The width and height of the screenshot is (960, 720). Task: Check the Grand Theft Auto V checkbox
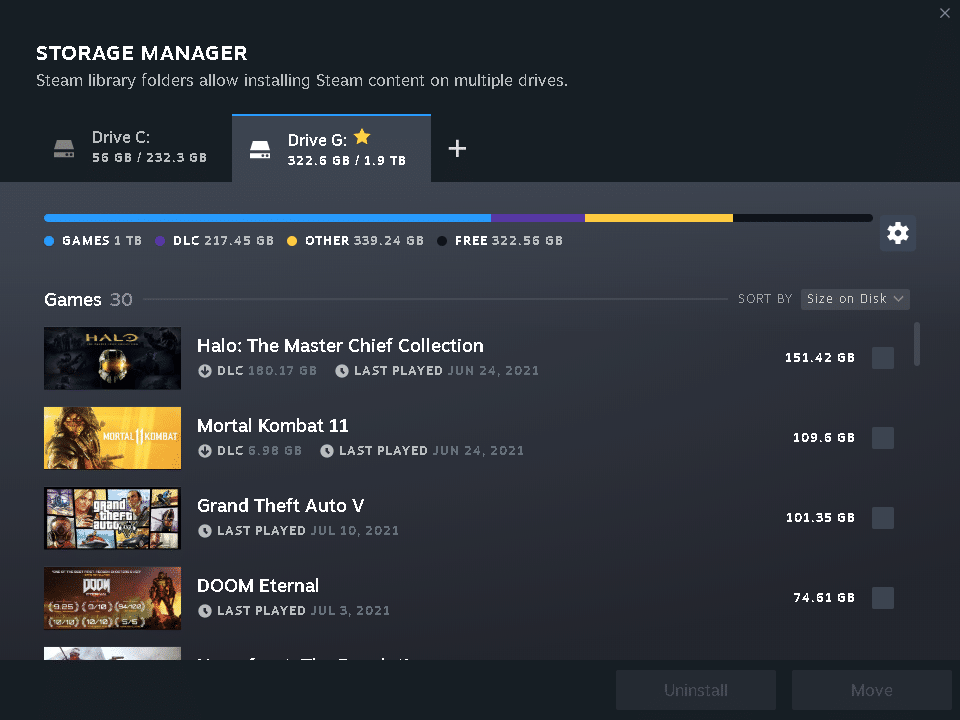pos(883,518)
